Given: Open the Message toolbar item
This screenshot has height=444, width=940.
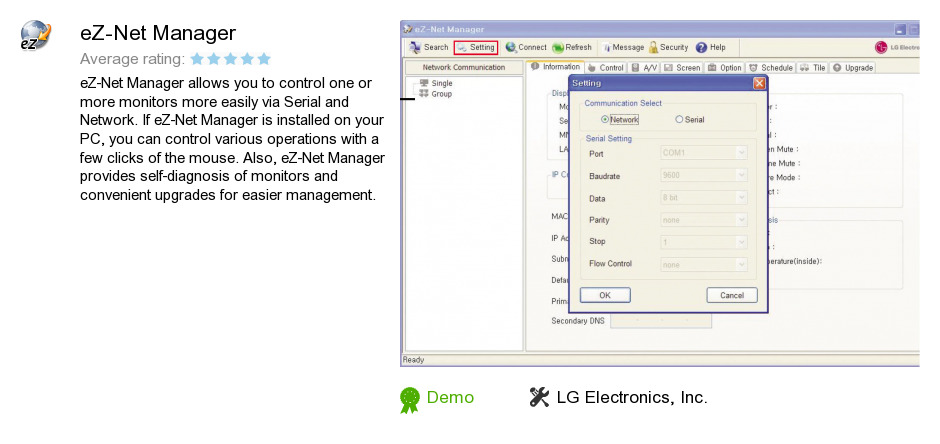Looking at the screenshot, I should coord(623,47).
